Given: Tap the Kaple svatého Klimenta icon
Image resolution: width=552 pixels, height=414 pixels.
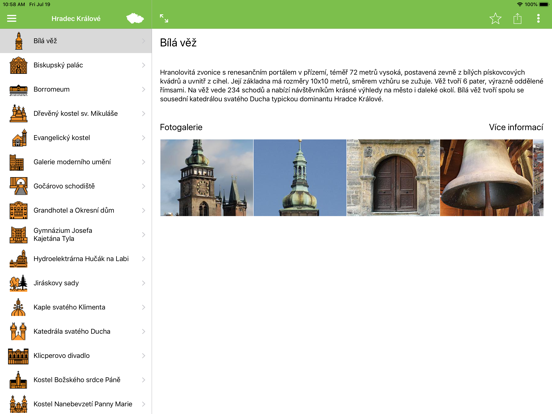Looking at the screenshot, I should [18, 307].
